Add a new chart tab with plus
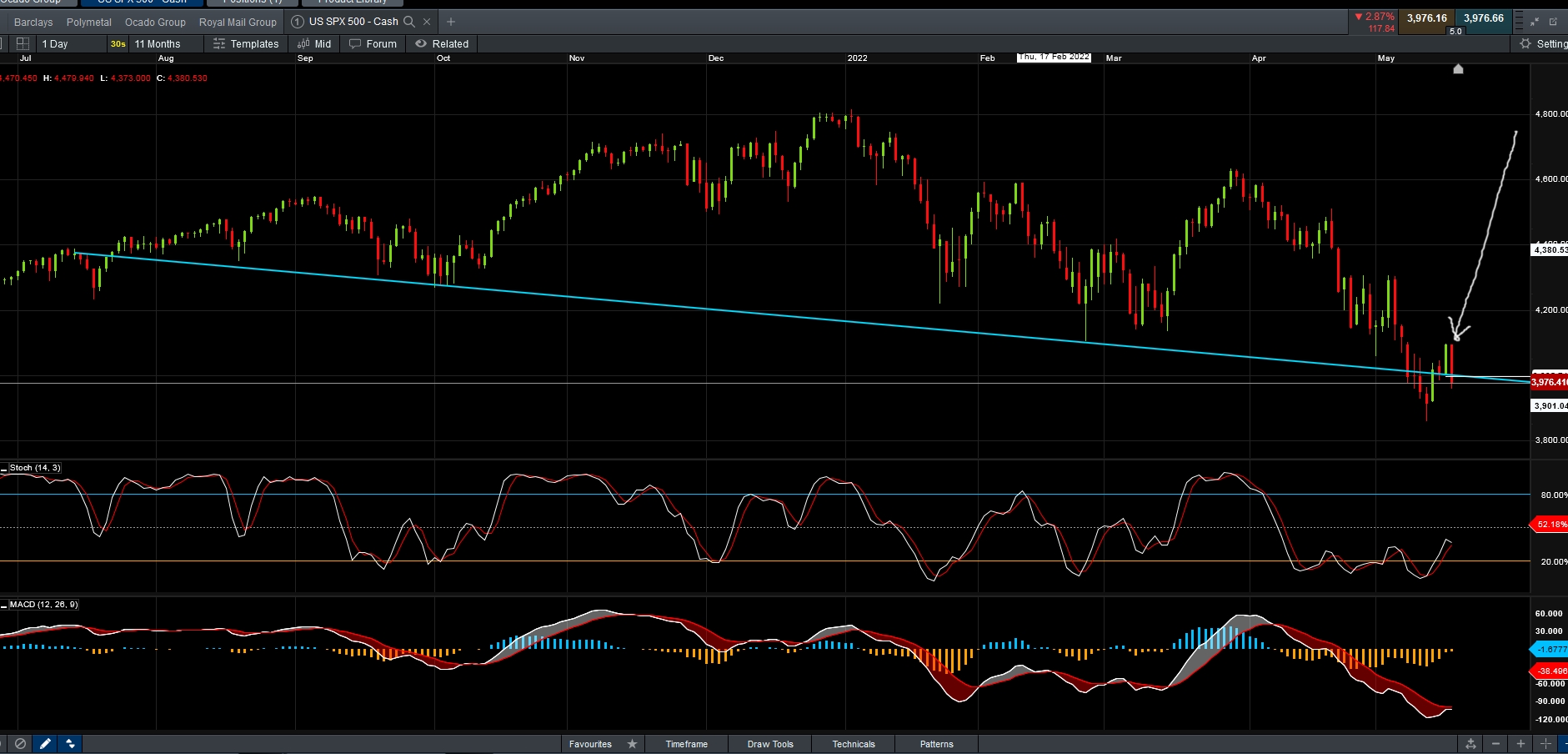The height and width of the screenshot is (754, 1568). (x=451, y=22)
